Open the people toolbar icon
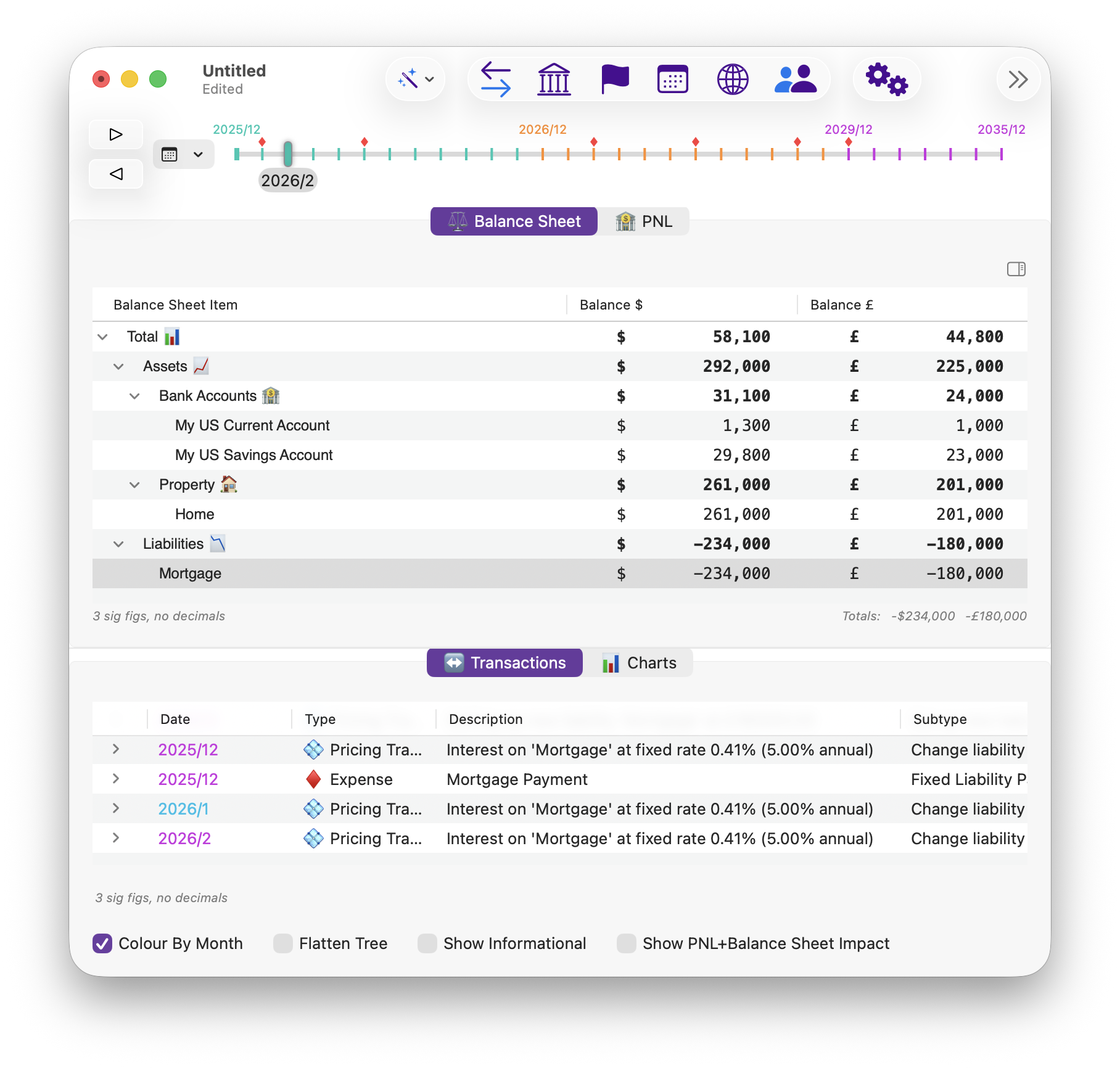1120x1068 pixels. click(796, 79)
